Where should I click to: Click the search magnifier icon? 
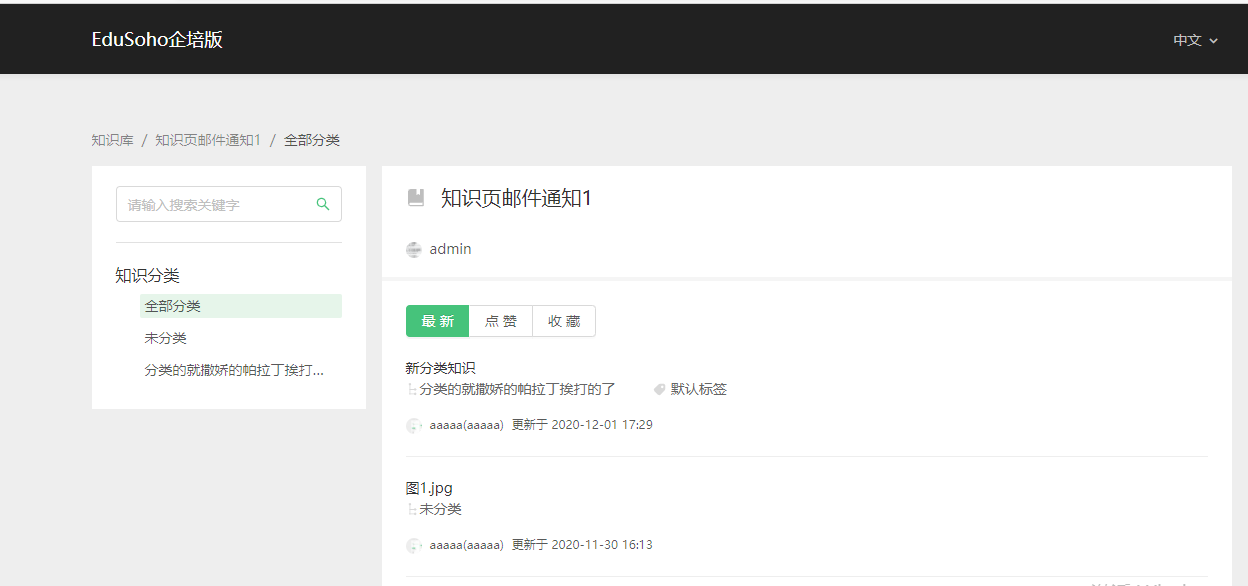point(323,204)
